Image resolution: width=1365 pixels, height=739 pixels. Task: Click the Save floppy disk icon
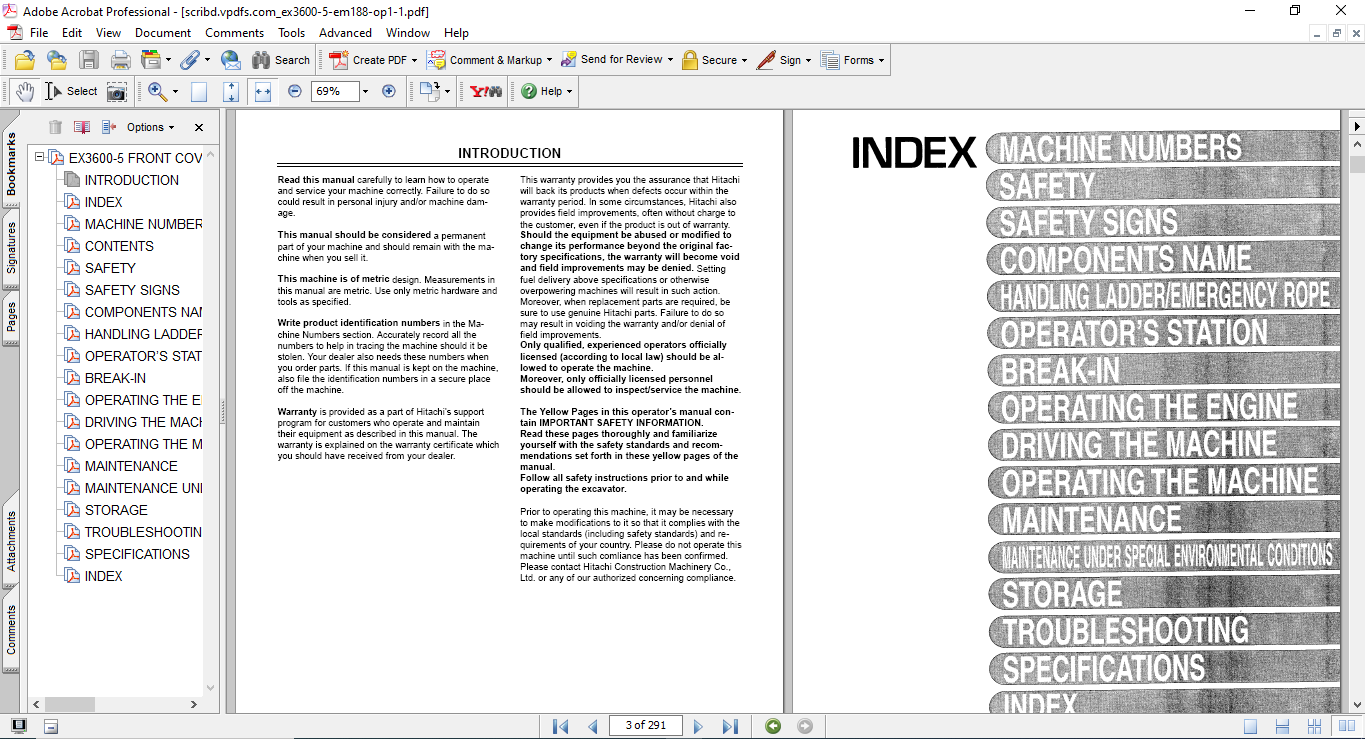(89, 60)
